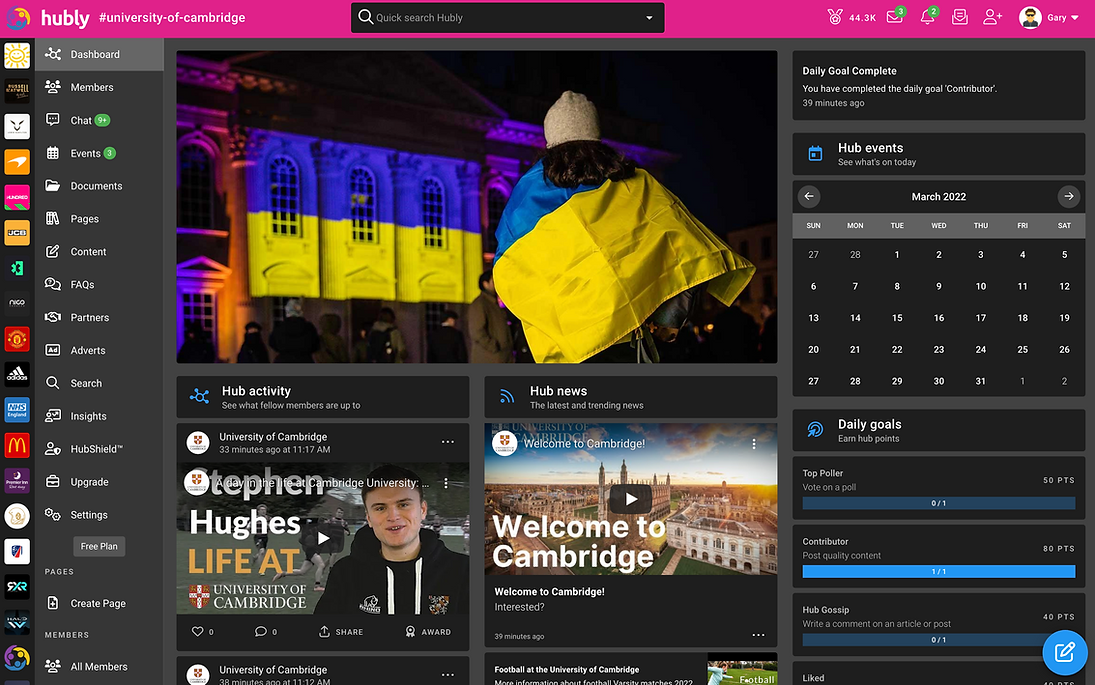This screenshot has height=685, width=1095.
Task: Open the Events menu item
Action: [x=99, y=153]
